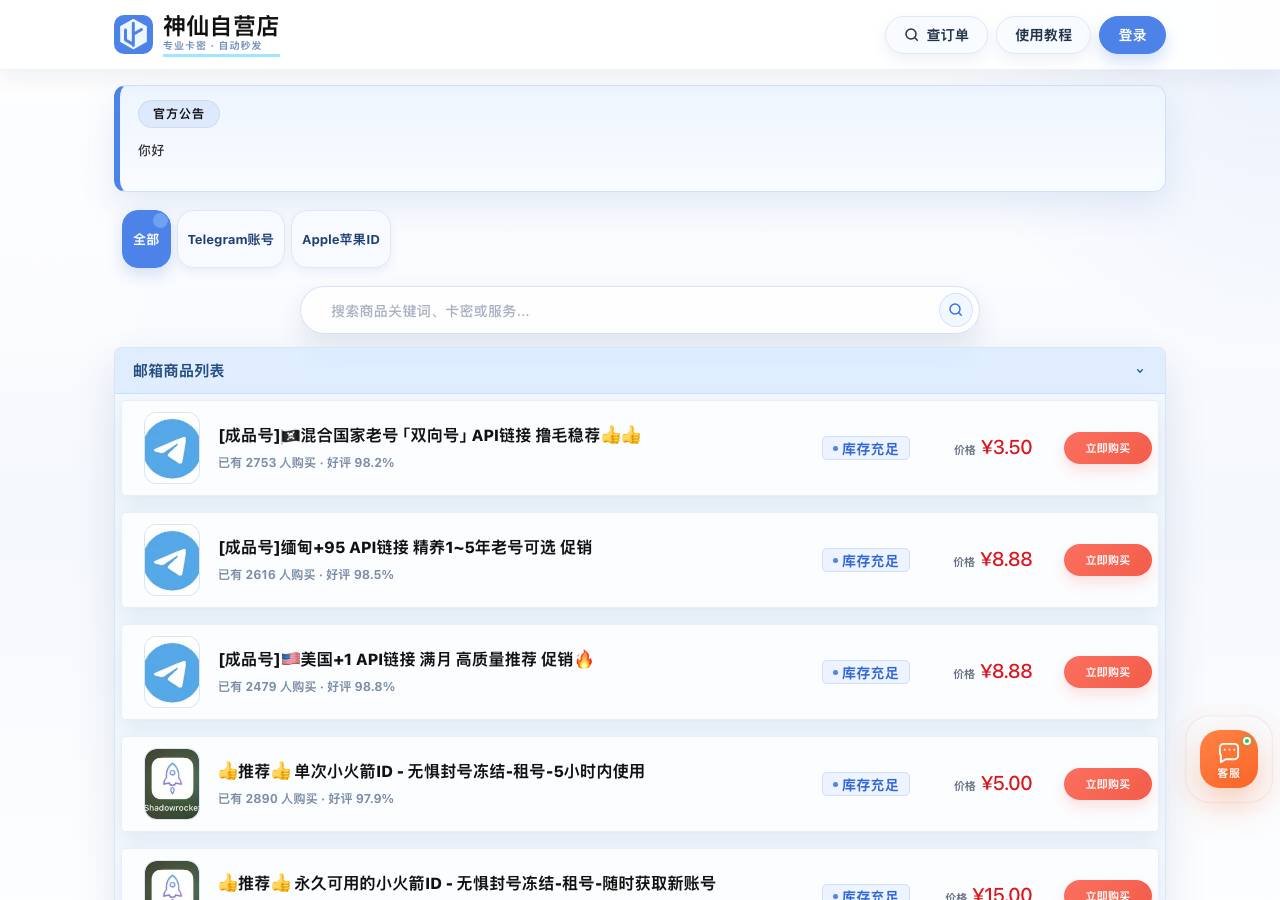Screen dimensions: 1280x900
Task: Click Telegram icon of 缅甸+95 product
Action: (172, 560)
